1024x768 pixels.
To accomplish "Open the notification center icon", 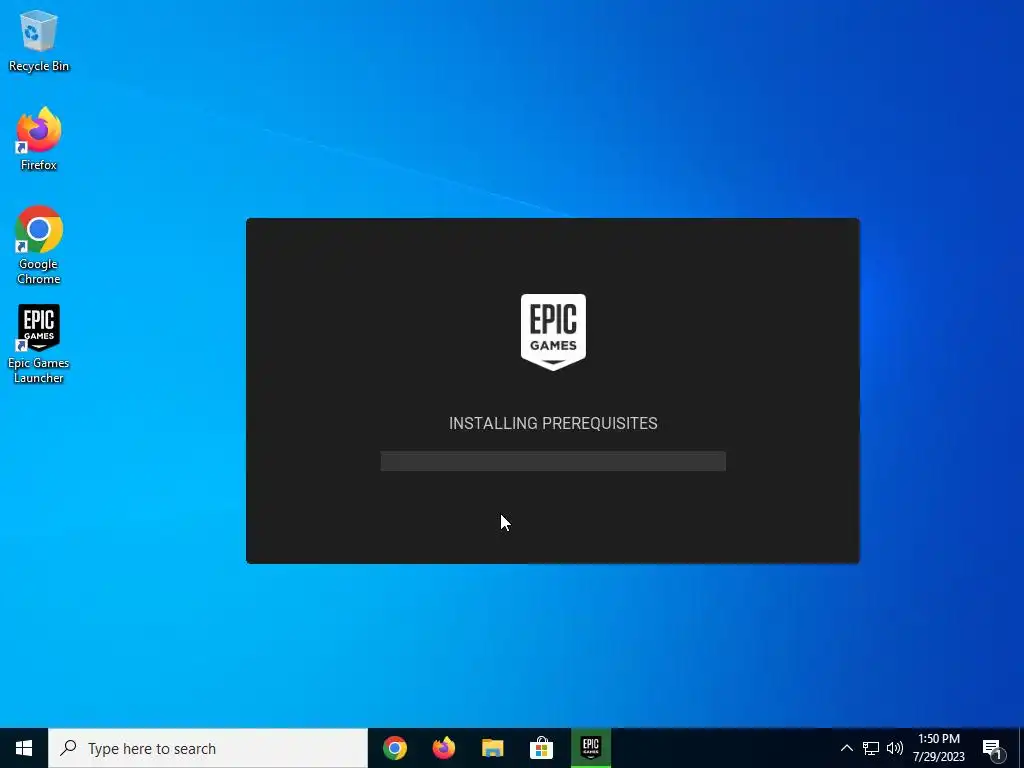I will pos(993,749).
